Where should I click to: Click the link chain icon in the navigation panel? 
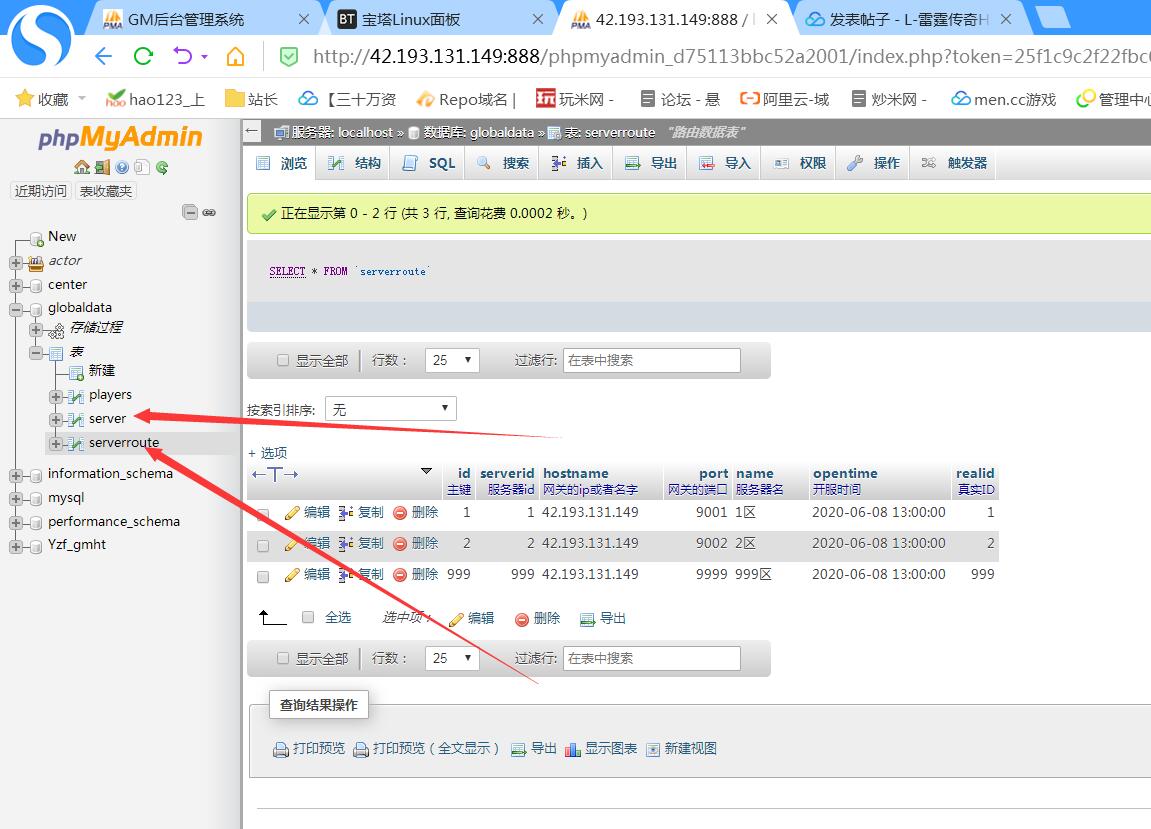tap(209, 212)
